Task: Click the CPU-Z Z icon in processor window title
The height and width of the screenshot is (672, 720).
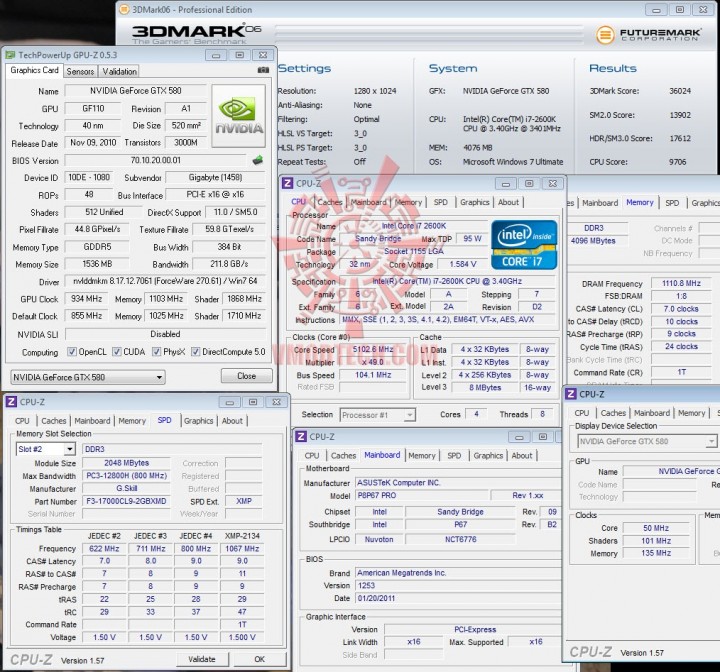Action: click(287, 183)
